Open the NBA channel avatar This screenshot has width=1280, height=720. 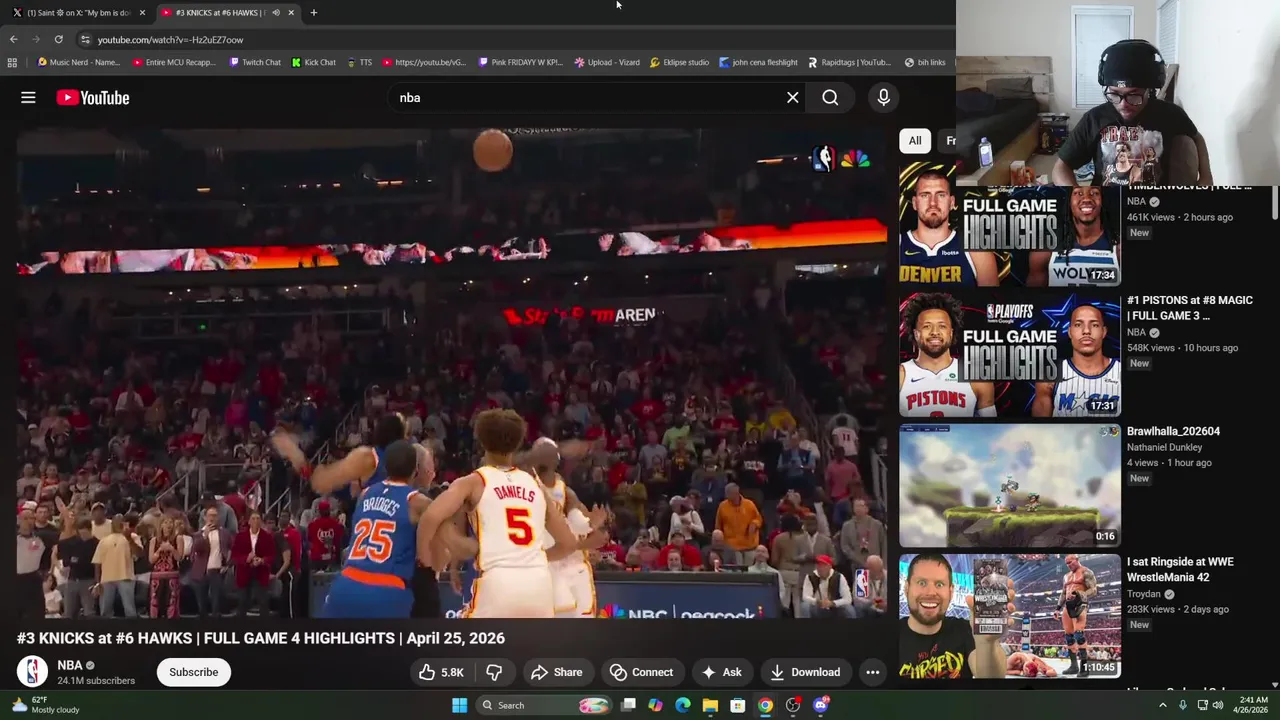pos(32,672)
